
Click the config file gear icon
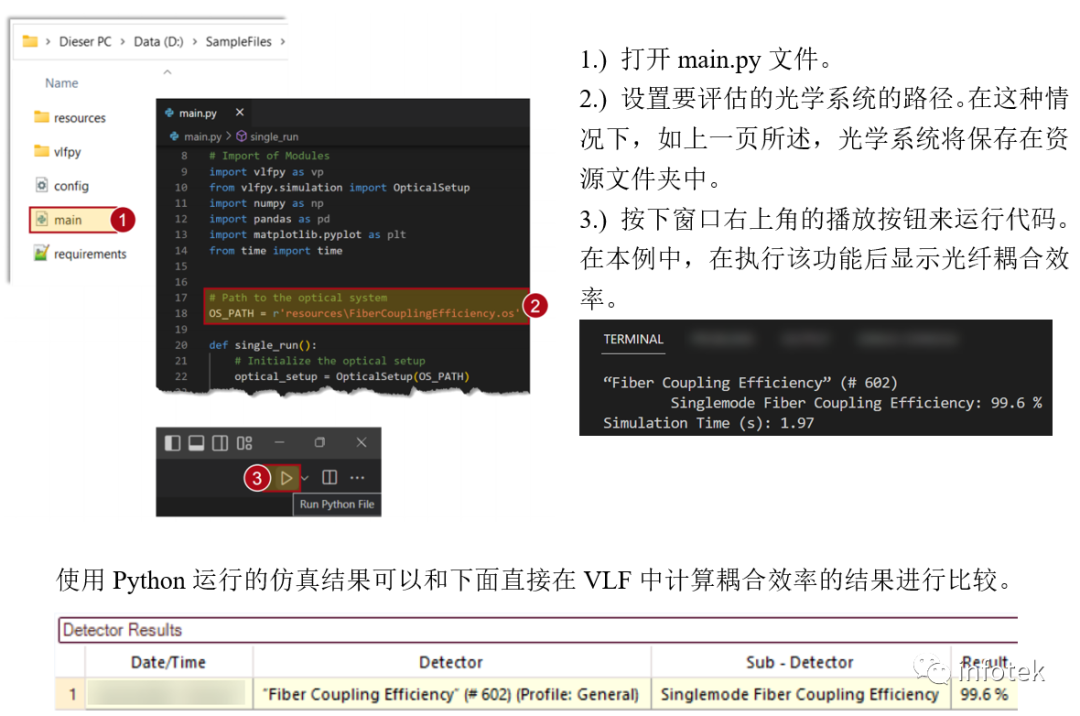point(42,185)
